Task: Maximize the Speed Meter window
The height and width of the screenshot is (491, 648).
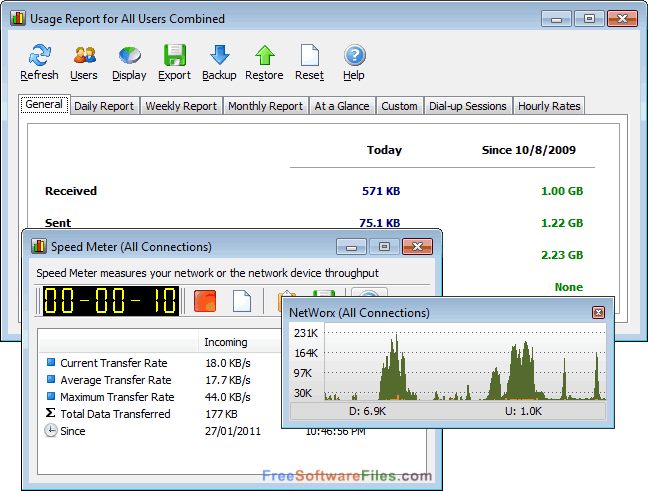Action: 385,247
